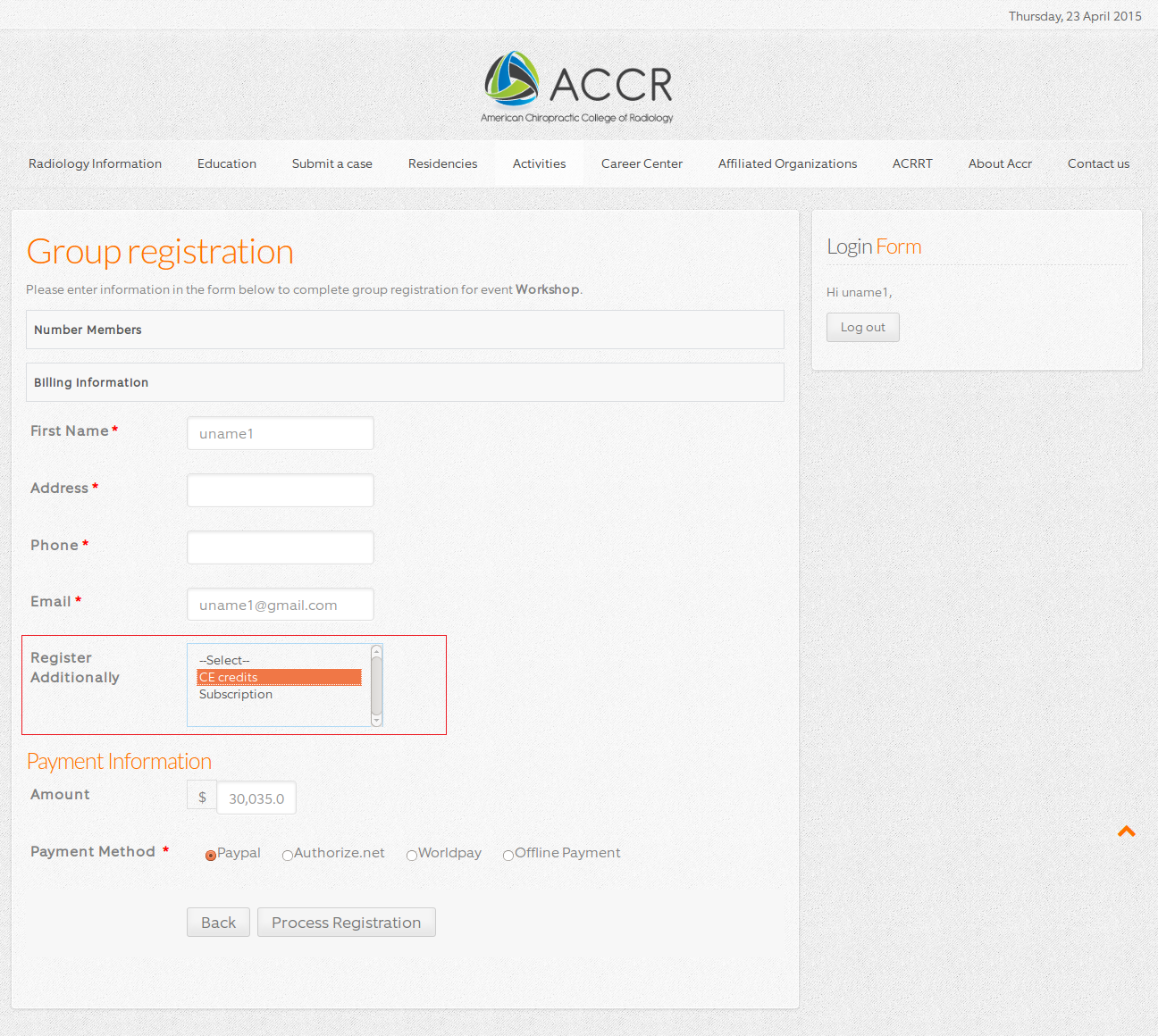Viewport: 1158px width, 1036px height.
Task: Open Affiliated Organizations in the navigation
Action: click(x=787, y=163)
